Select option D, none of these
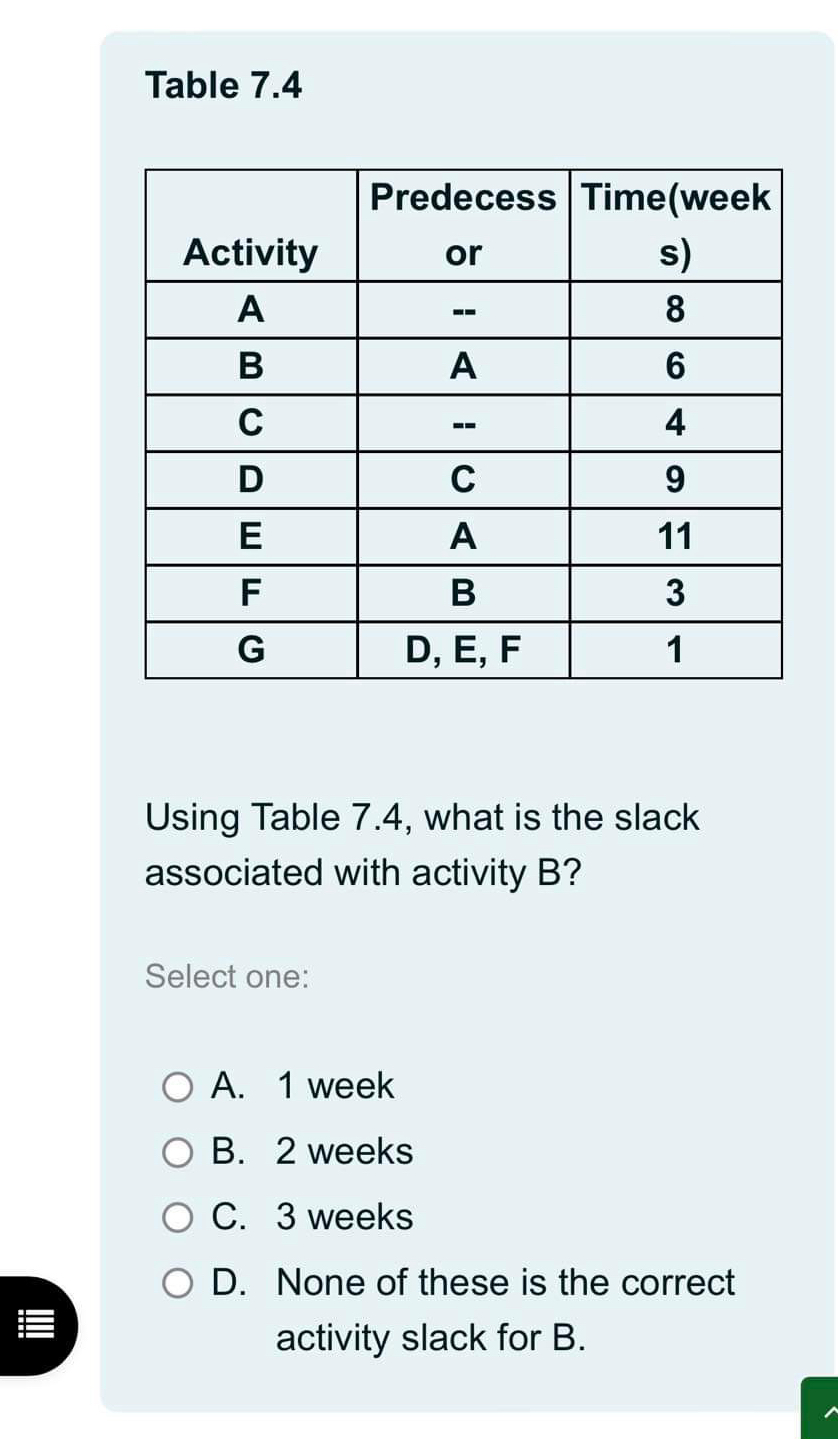This screenshot has height=1439, width=838. coord(178,1283)
